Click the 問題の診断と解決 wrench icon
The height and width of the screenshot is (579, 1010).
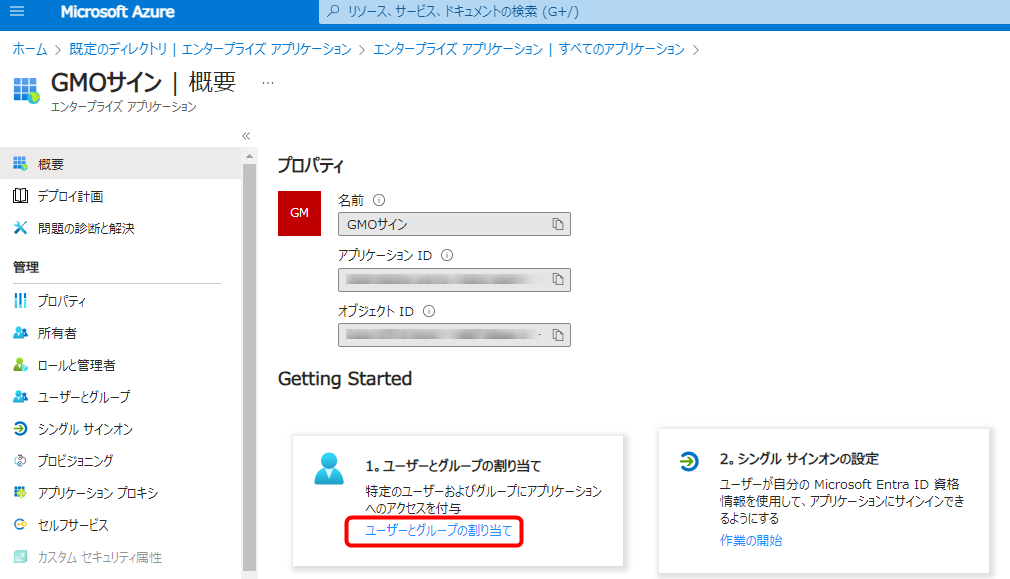pos(21,228)
